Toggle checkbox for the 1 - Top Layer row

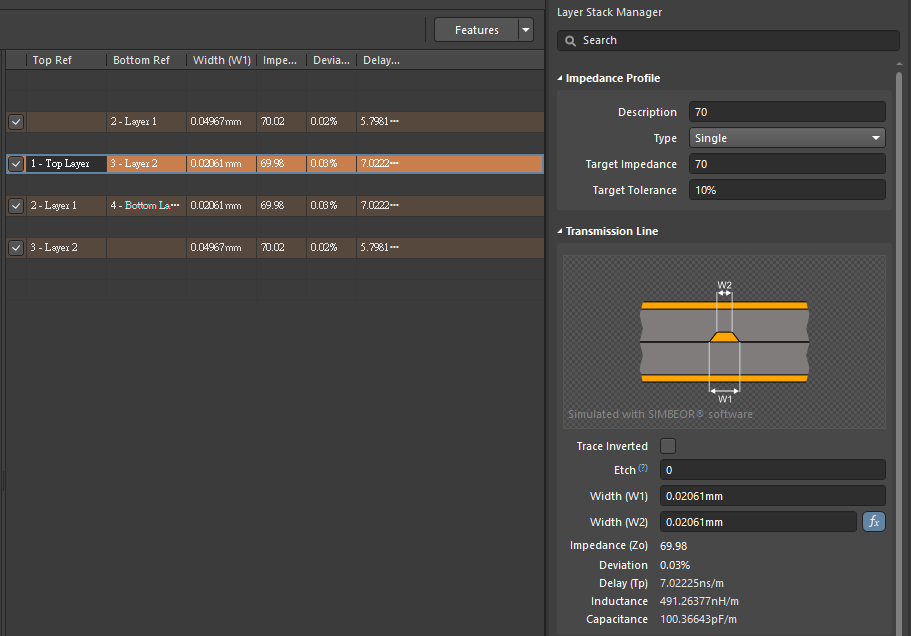pyautogui.click(x=16, y=163)
